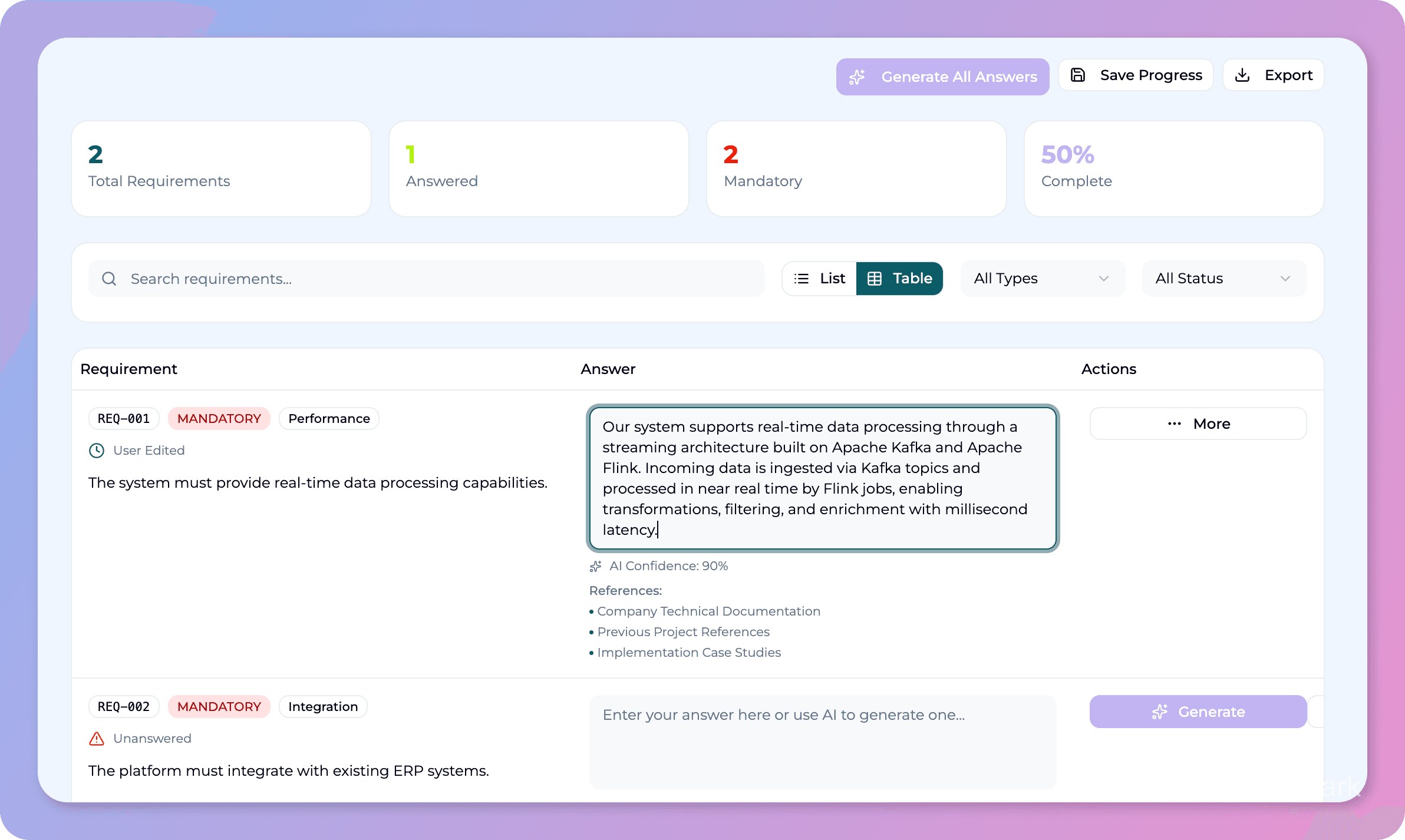Open the All Status filter dropdown

pyautogui.click(x=1223, y=279)
